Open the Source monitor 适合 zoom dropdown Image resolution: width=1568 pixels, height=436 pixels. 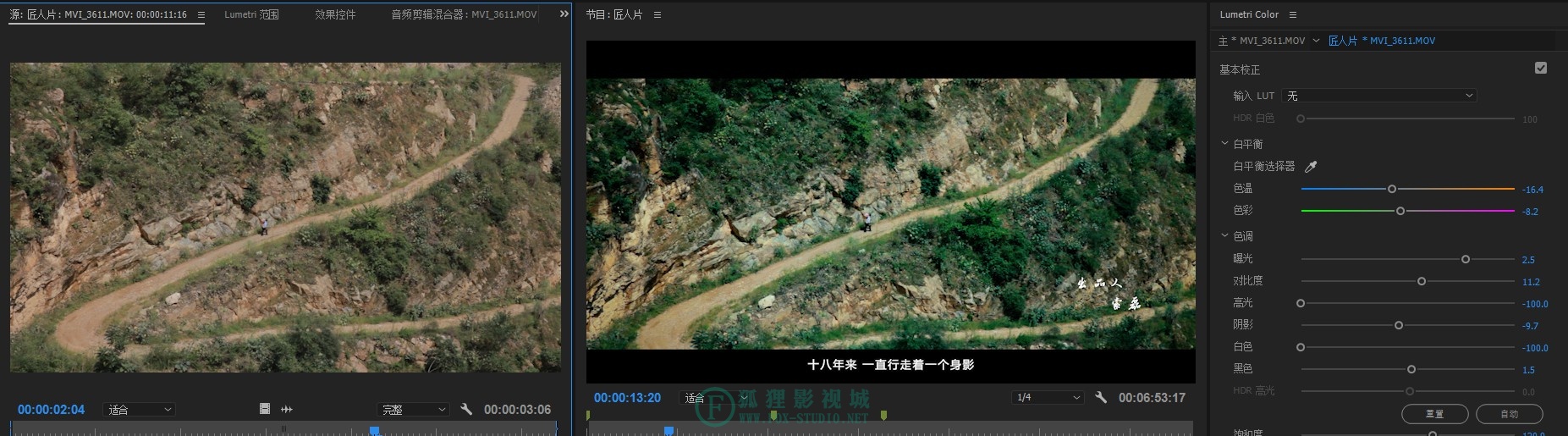pyautogui.click(x=139, y=410)
